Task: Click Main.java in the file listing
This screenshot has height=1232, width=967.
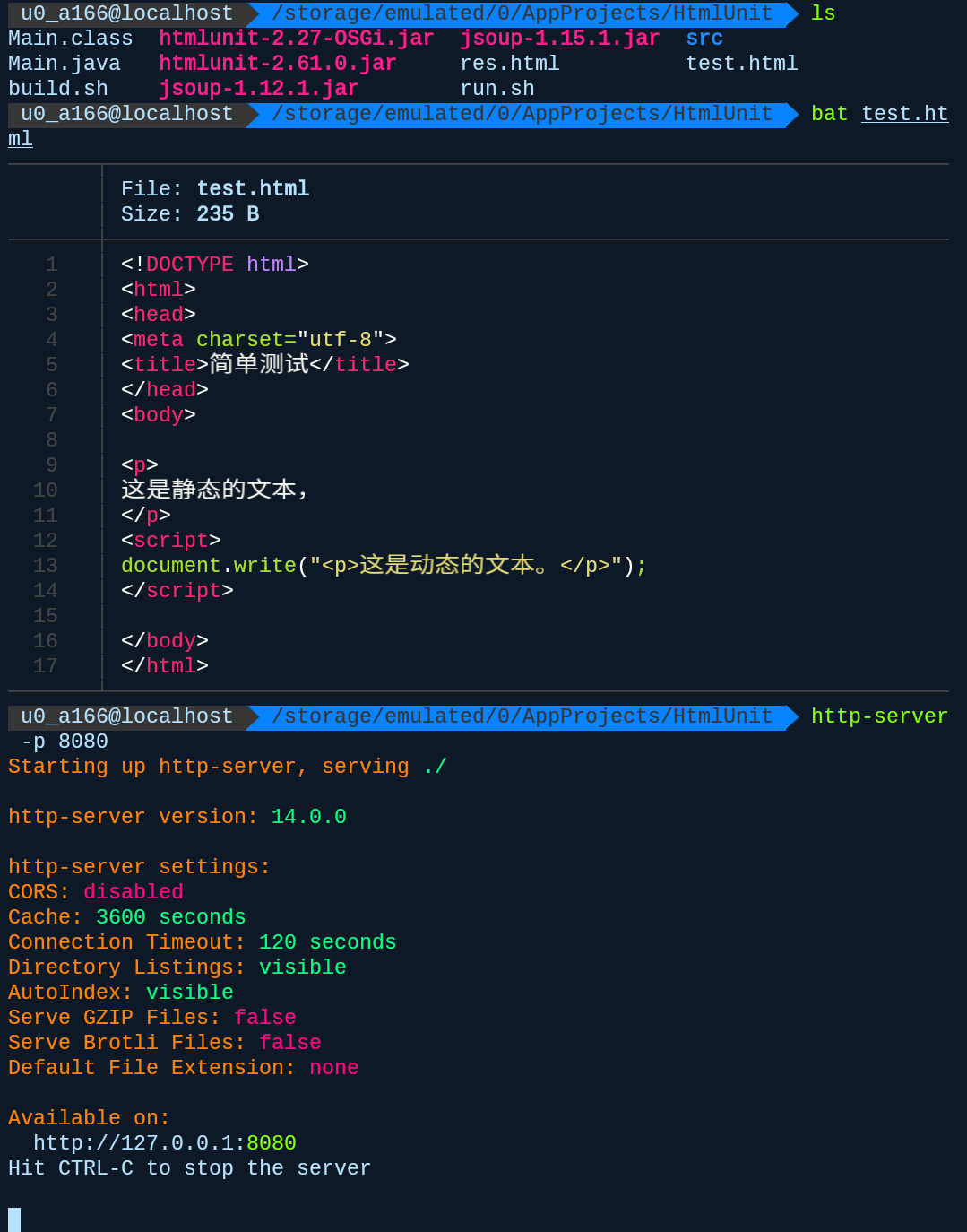Action: 64,64
